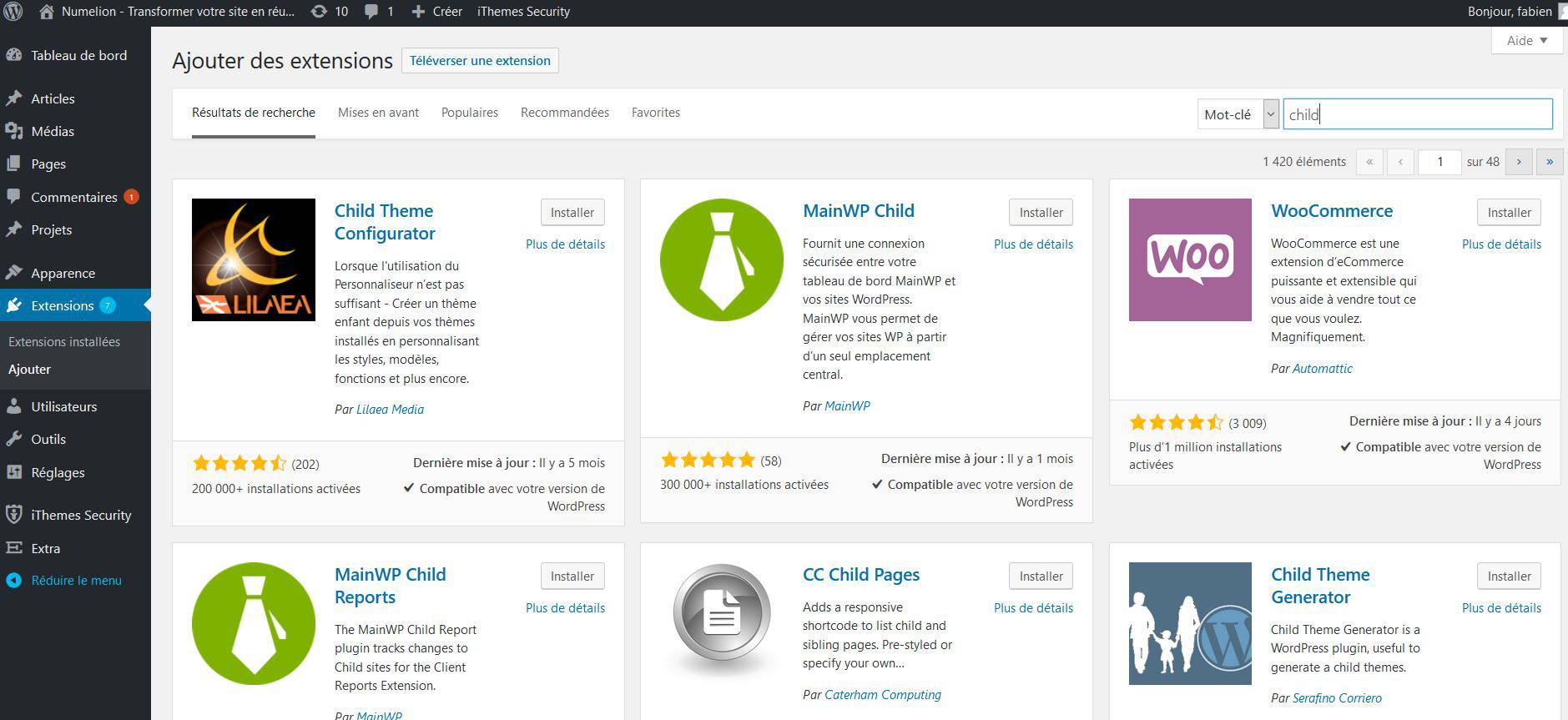Open details for MainWP Child Reports
This screenshot has width=1568, height=720.
point(565,608)
